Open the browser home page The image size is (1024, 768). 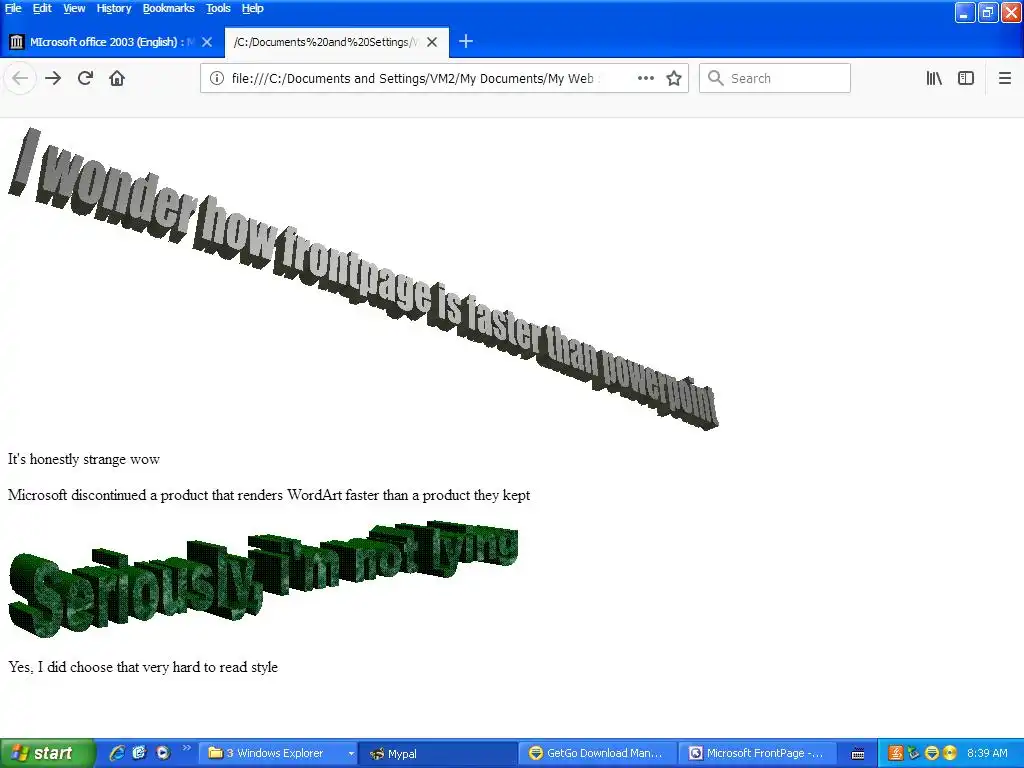point(117,78)
